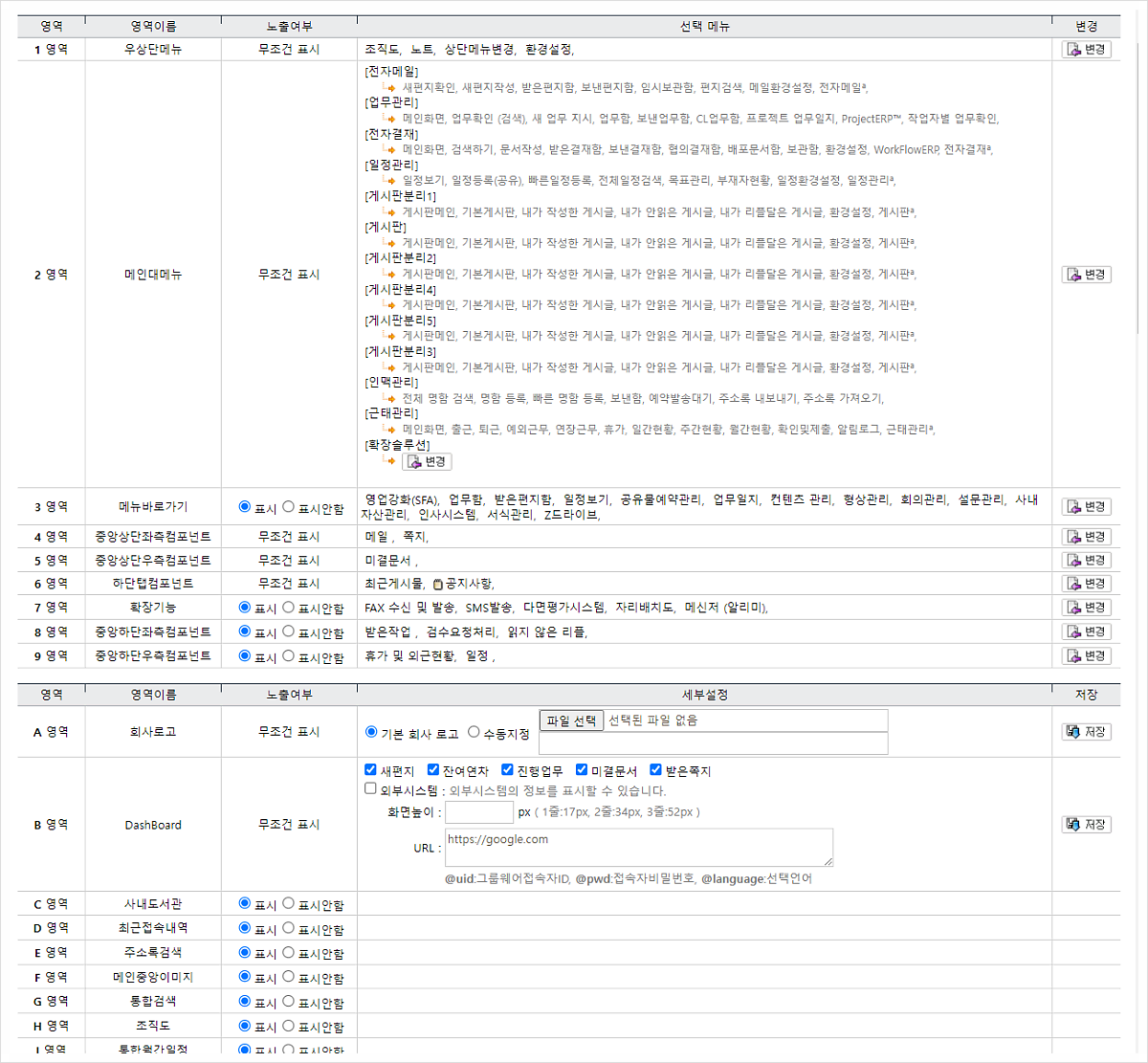Select 표시안함 for 중앙하단좌측컴포넌트
The width and height of the screenshot is (1148, 1063).
289,631
